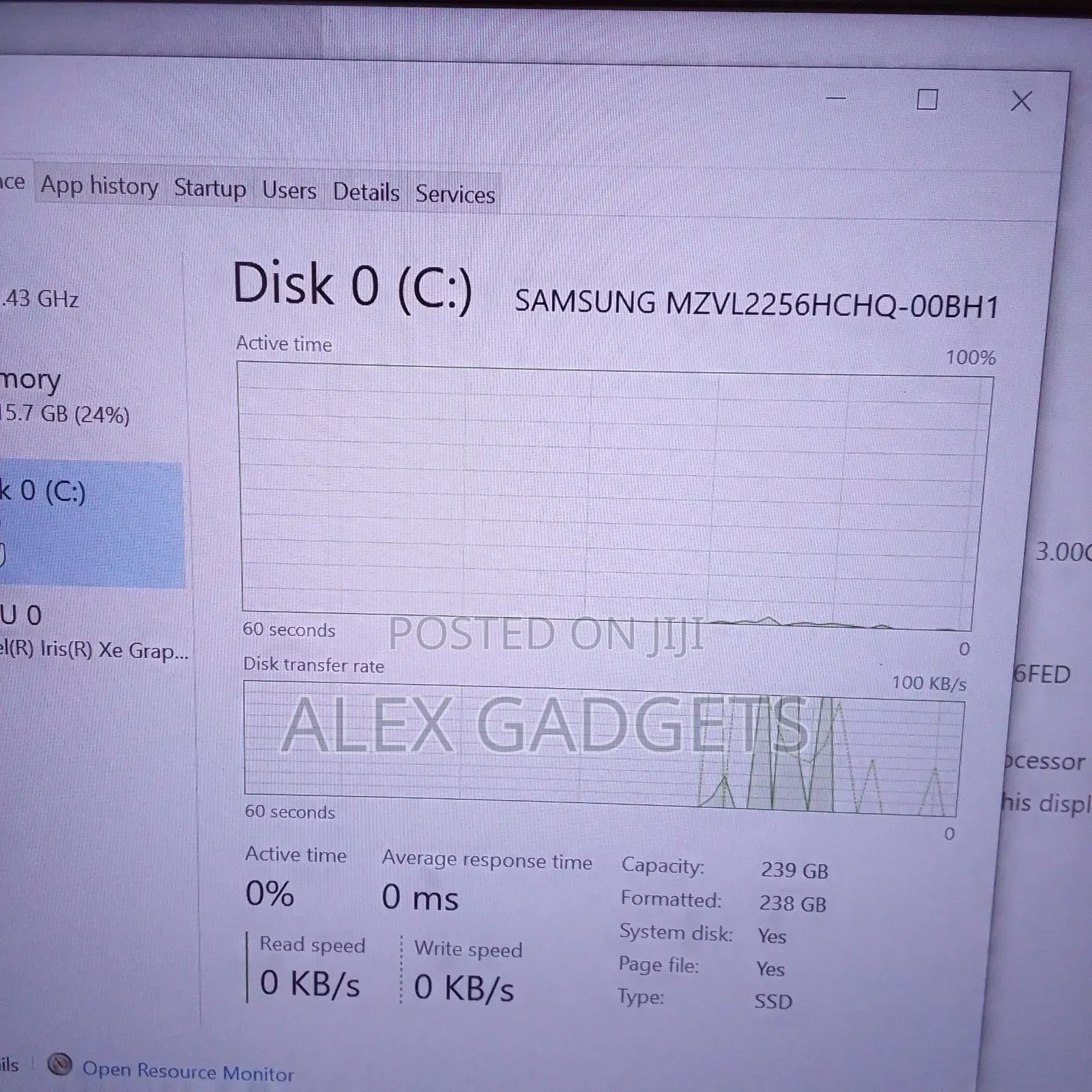This screenshot has height=1092, width=1092.
Task: Select the CPU entry showing GHz
Action: point(41,298)
